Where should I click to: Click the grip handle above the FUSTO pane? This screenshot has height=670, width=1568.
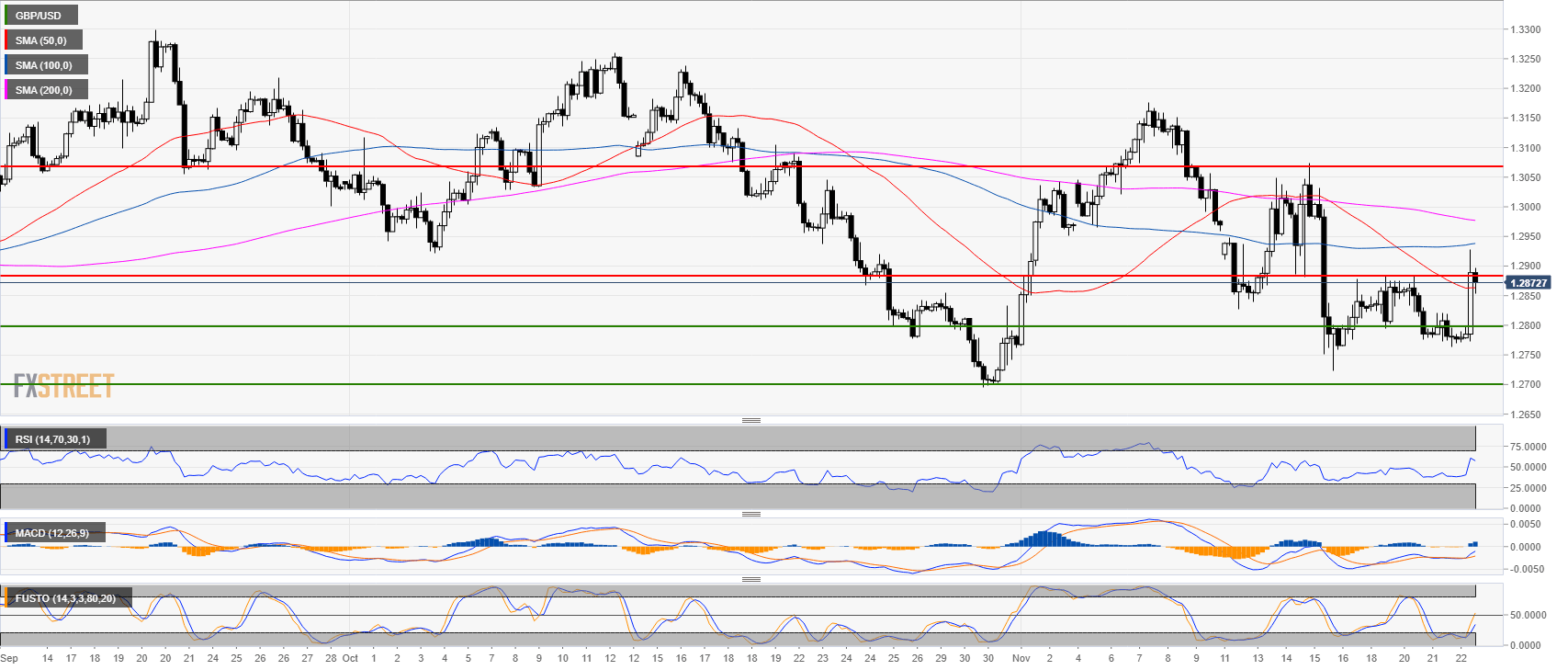750,579
